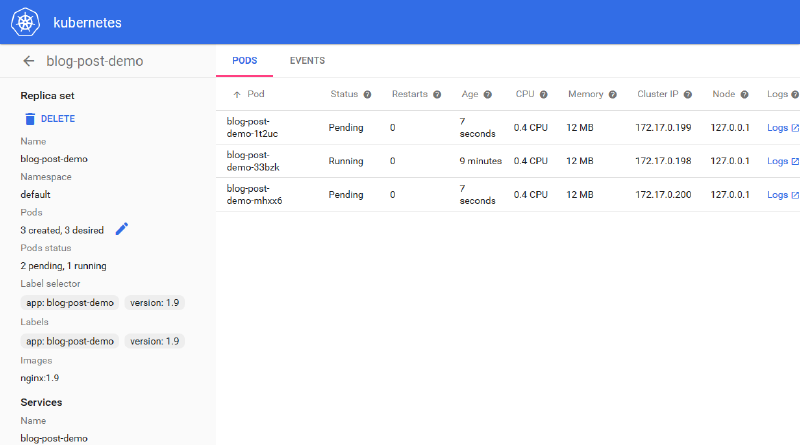The height and width of the screenshot is (445, 800).
Task: Click the service name blog-post-demo
Action: [54, 438]
